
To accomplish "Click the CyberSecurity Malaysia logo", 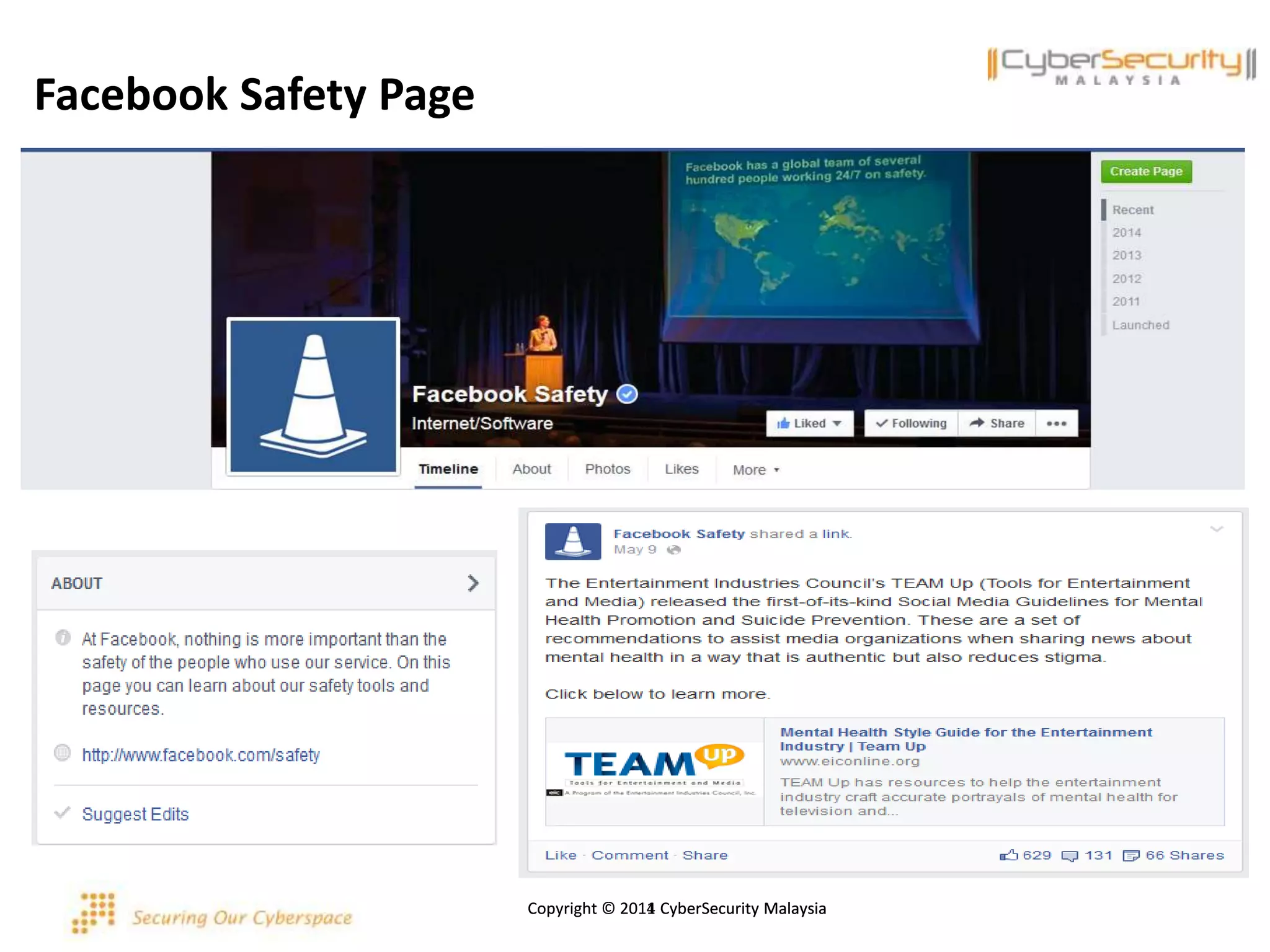I will (x=1122, y=65).
